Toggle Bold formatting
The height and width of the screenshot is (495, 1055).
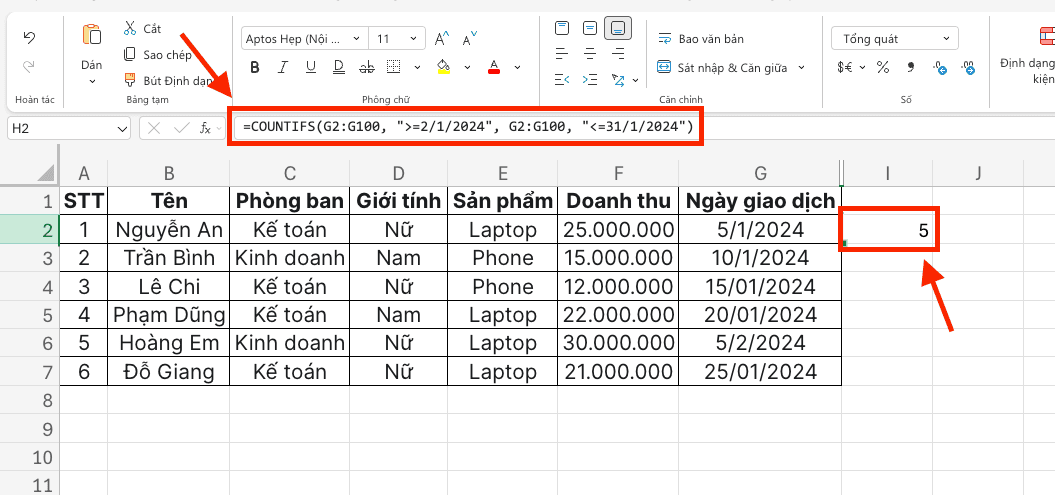[254, 67]
